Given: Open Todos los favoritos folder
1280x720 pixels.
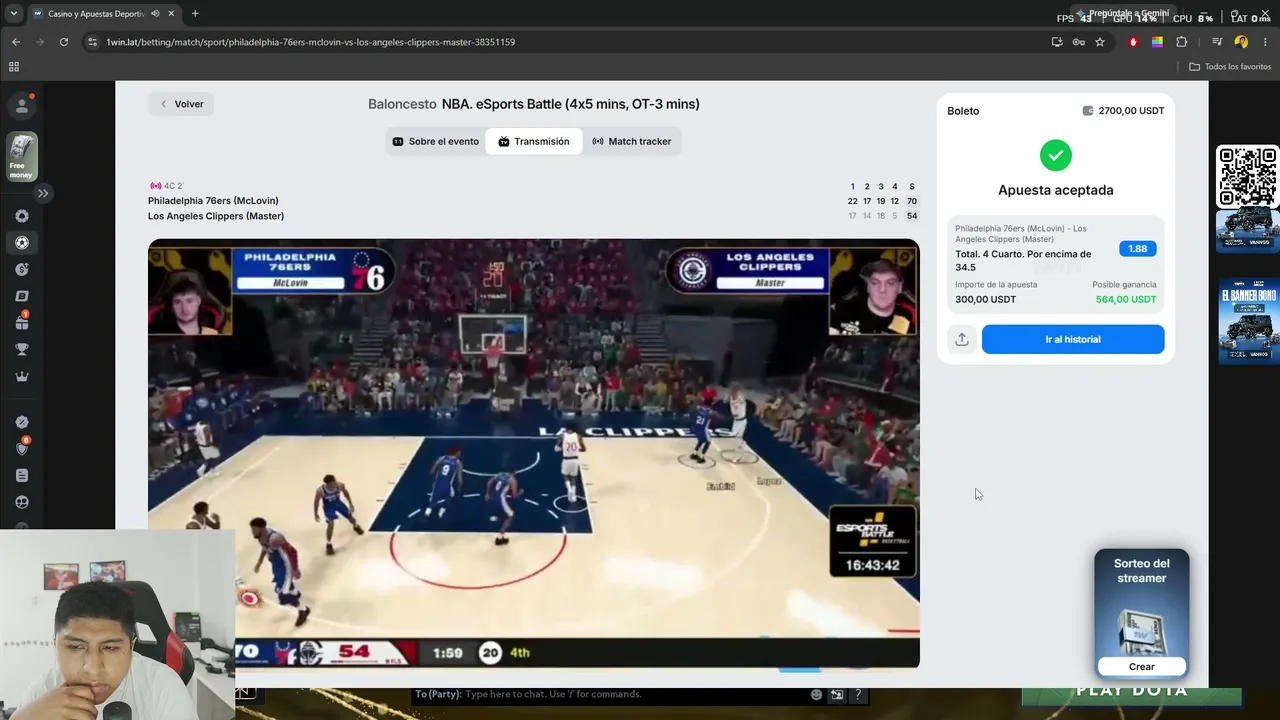Looking at the screenshot, I should tap(1230, 67).
